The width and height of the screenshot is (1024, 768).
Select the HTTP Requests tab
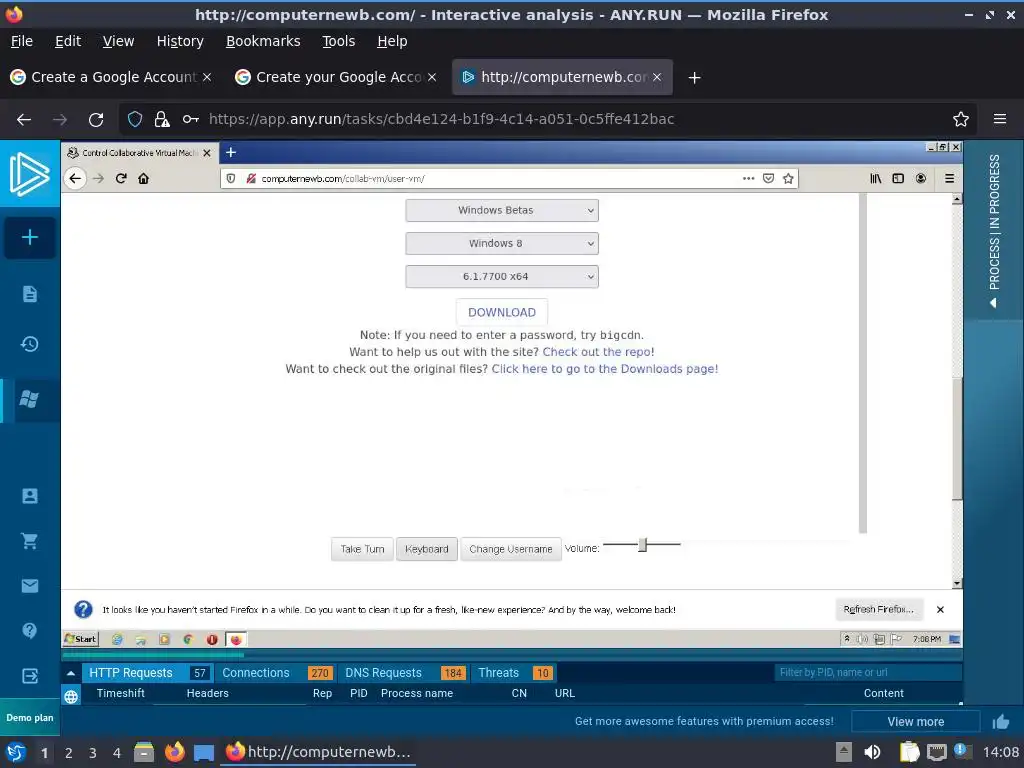(148, 673)
